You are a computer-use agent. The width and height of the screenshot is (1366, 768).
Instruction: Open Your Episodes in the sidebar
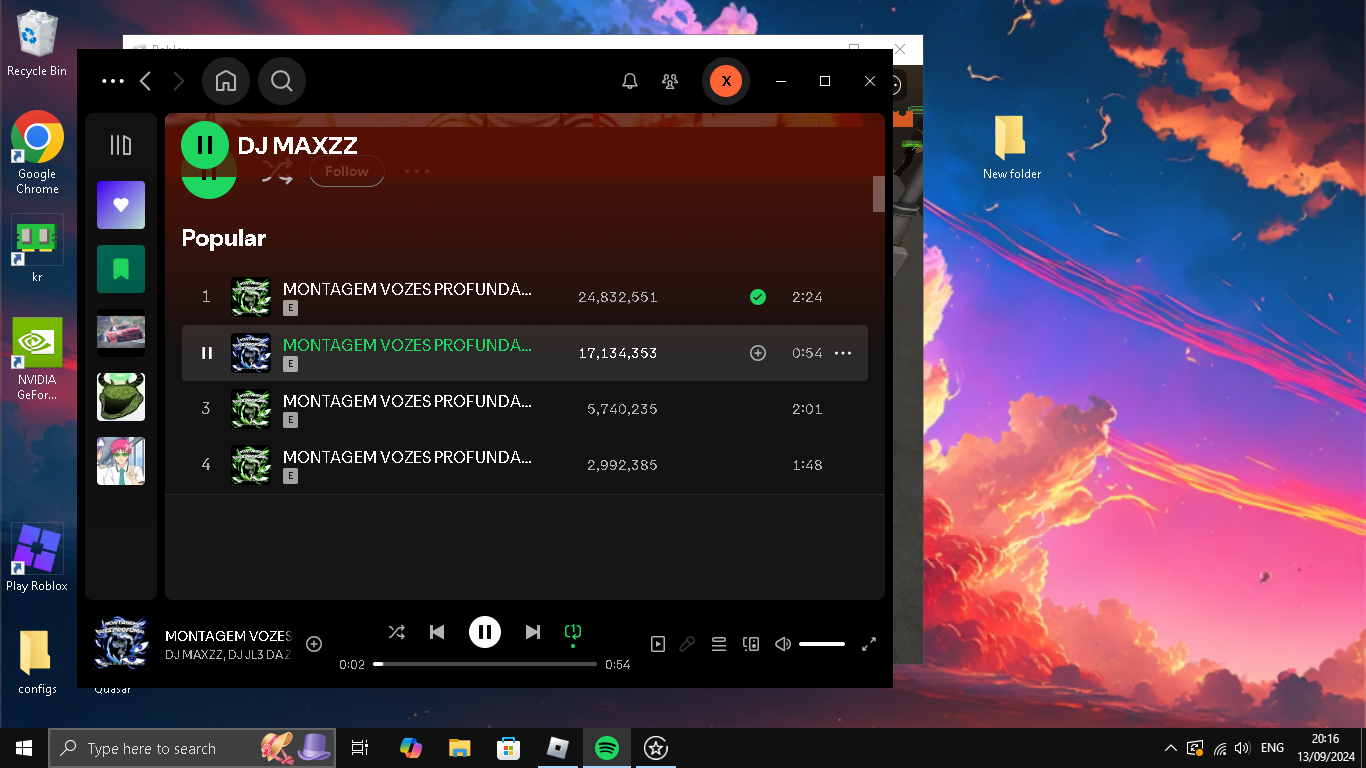(121, 269)
